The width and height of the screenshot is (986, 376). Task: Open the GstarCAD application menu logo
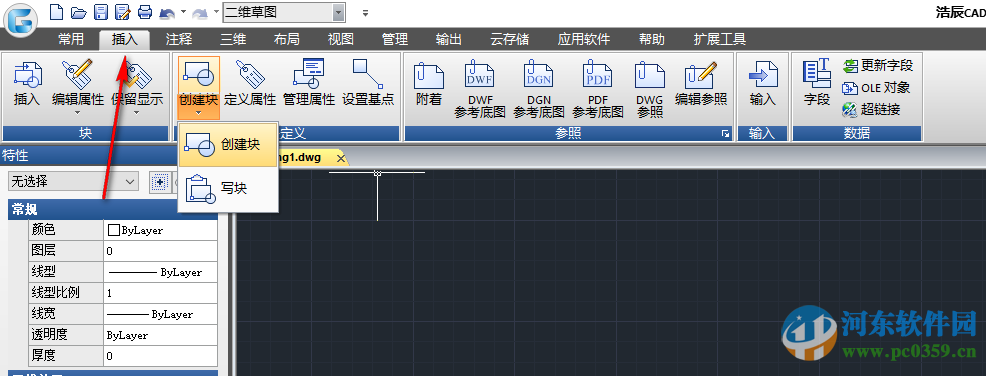pyautogui.click(x=21, y=19)
